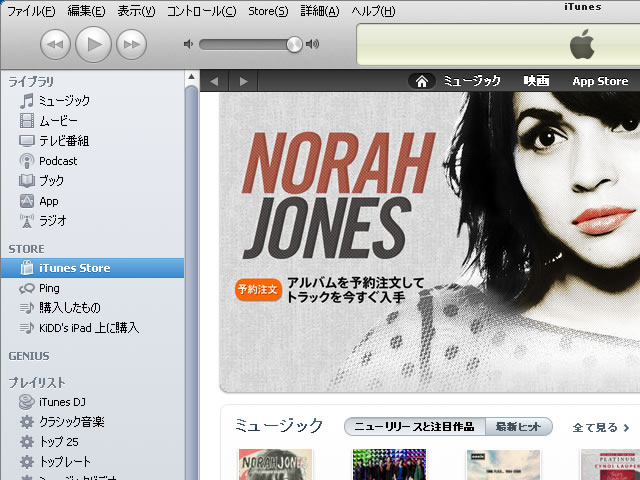The height and width of the screenshot is (480, 640).
Task: Click the Apple logo status display
Action: click(582, 44)
